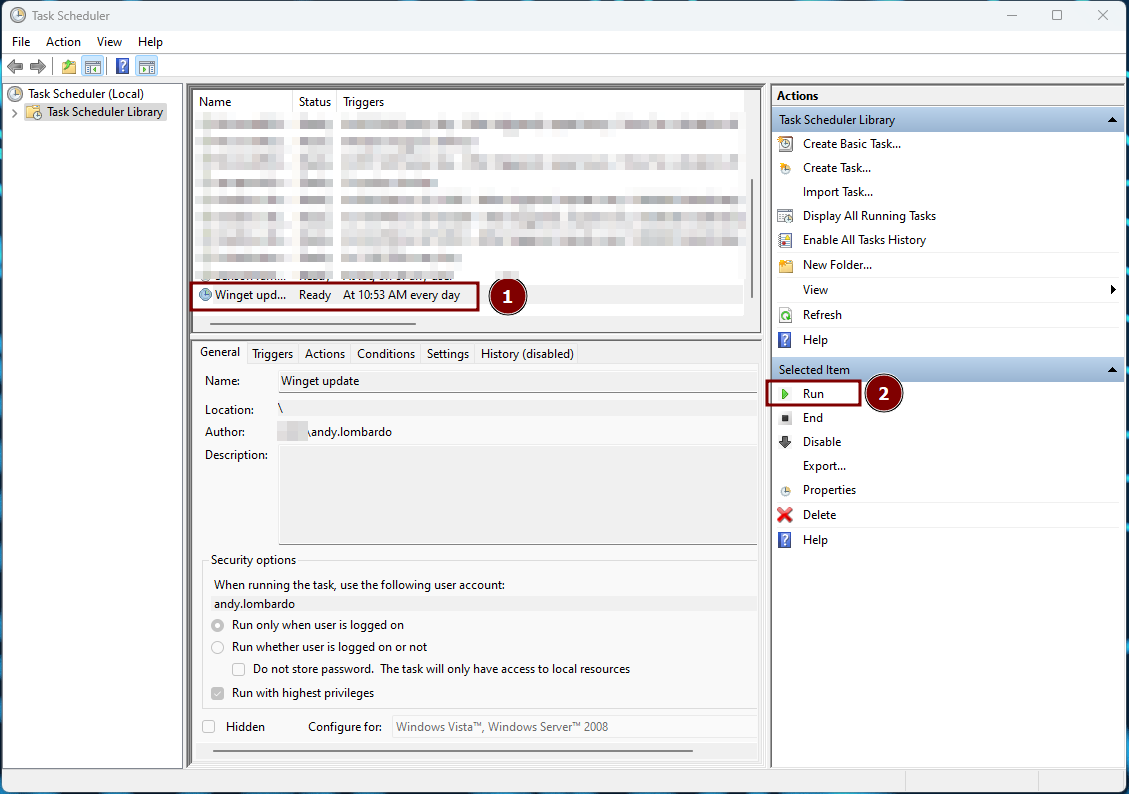1129x794 pixels.
Task: Click the green Run icon in Actions
Action: click(785, 394)
